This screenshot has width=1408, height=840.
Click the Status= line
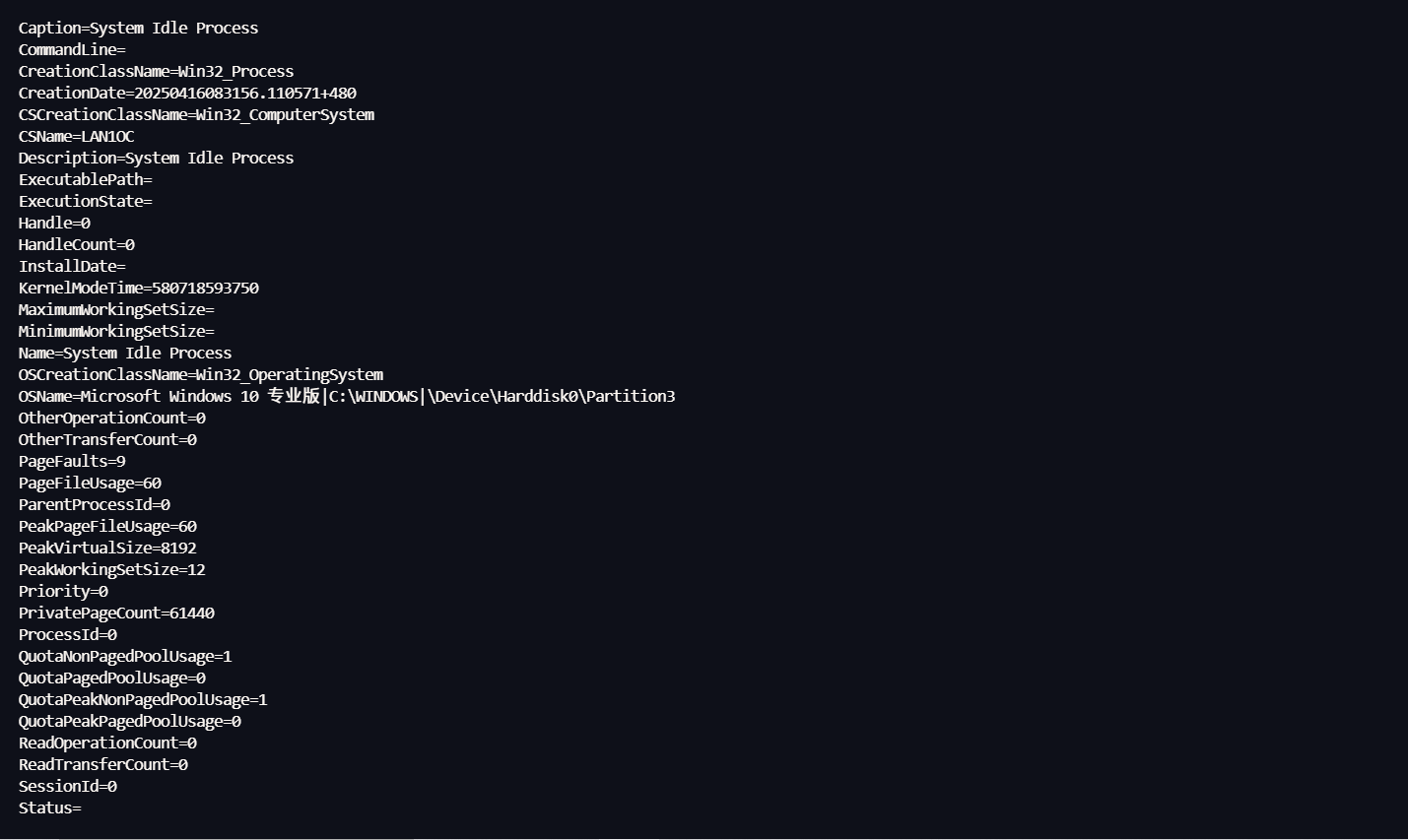[49, 808]
